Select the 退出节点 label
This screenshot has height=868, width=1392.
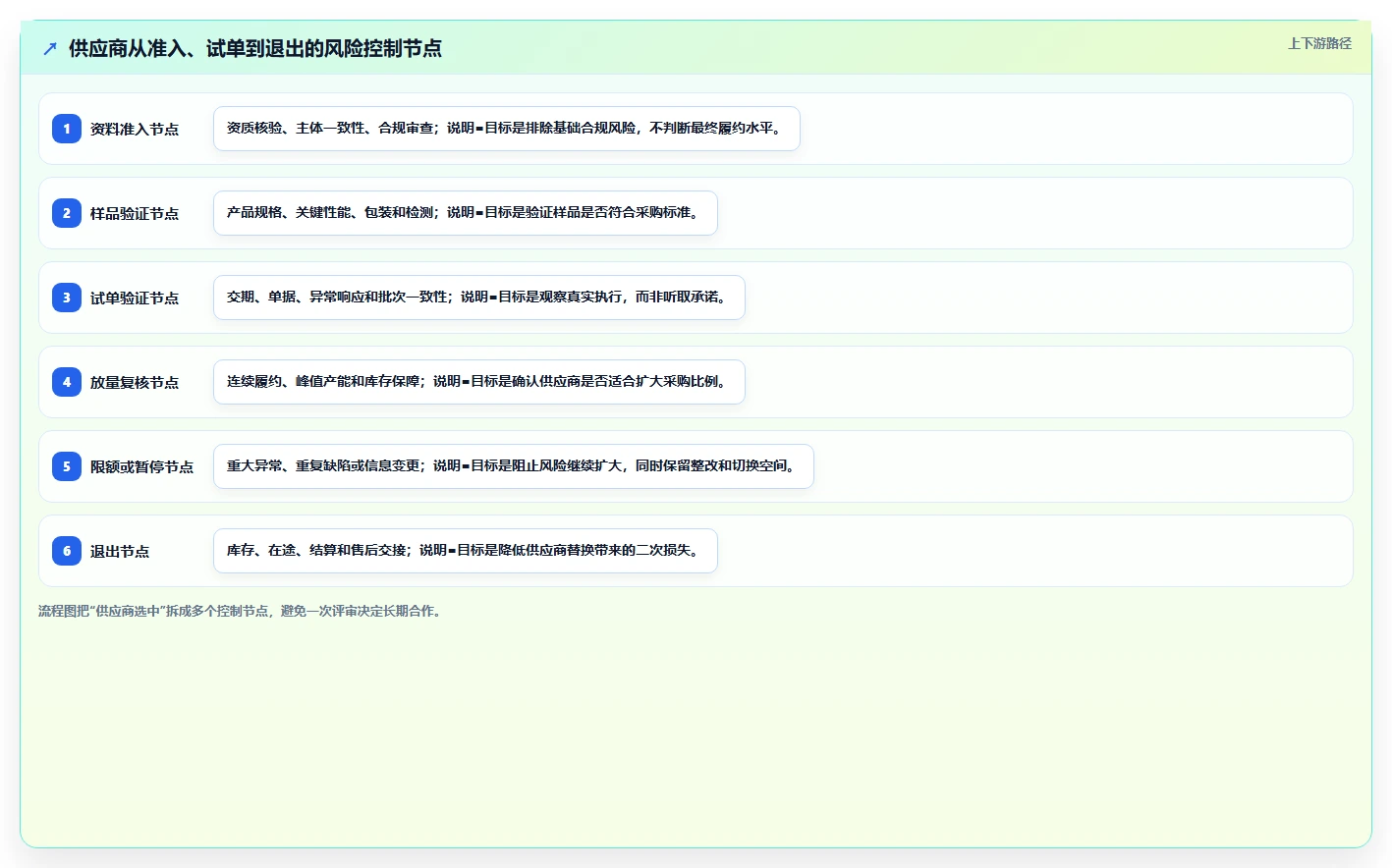[120, 551]
